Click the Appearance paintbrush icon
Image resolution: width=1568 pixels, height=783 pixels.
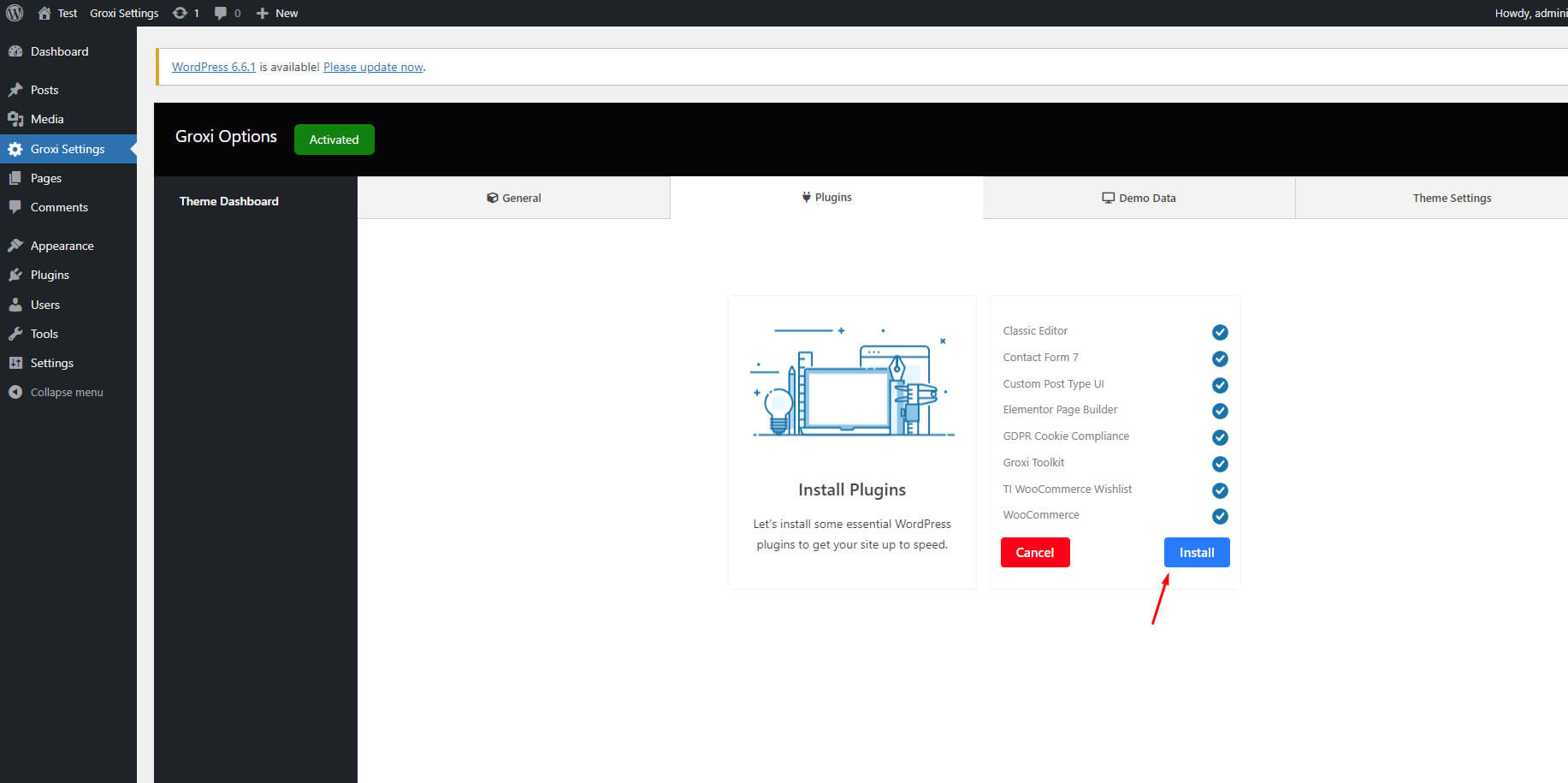15,246
